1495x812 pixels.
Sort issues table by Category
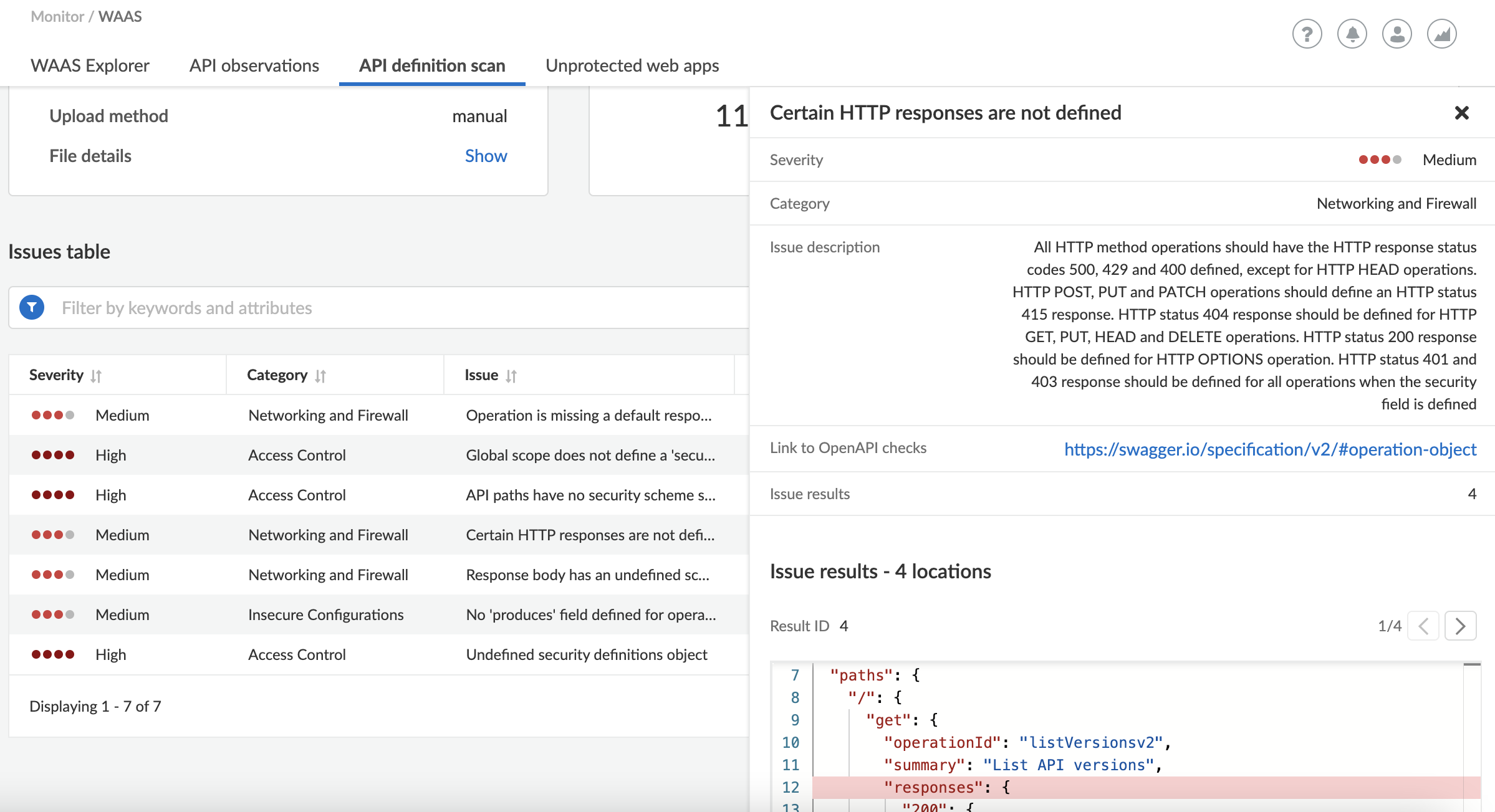320,376
